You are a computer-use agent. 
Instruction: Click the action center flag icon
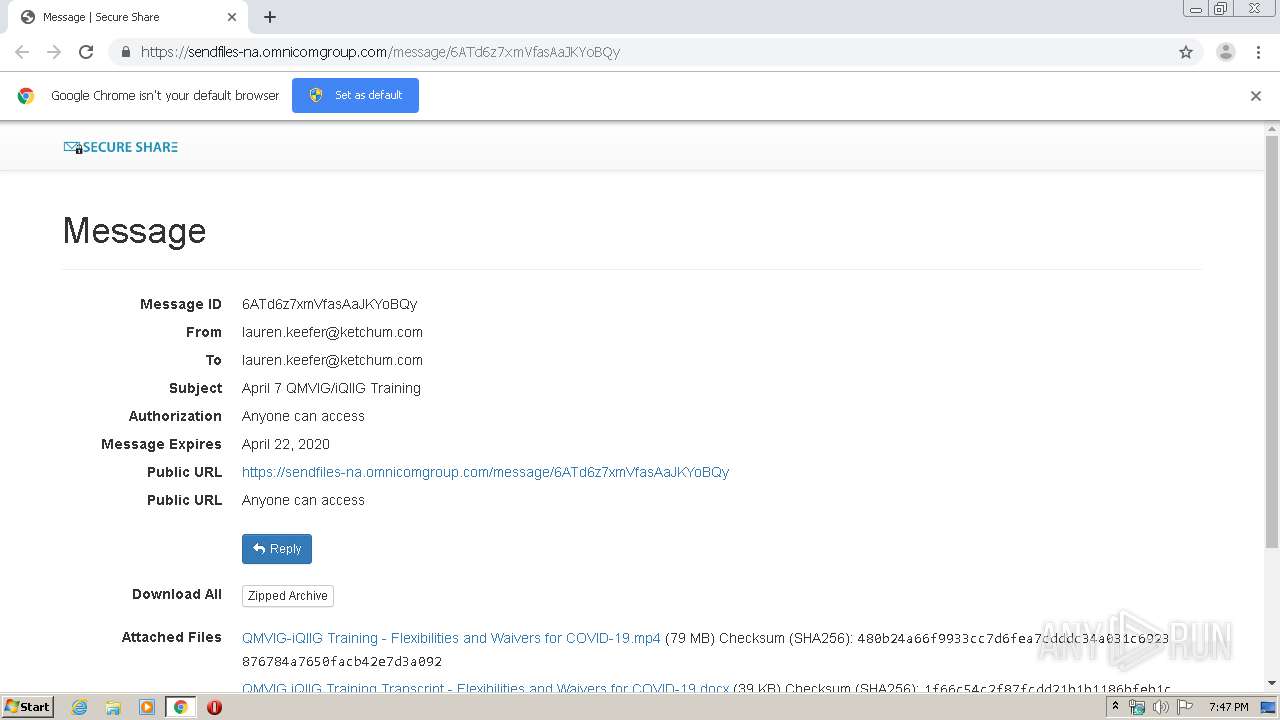click(x=1185, y=707)
